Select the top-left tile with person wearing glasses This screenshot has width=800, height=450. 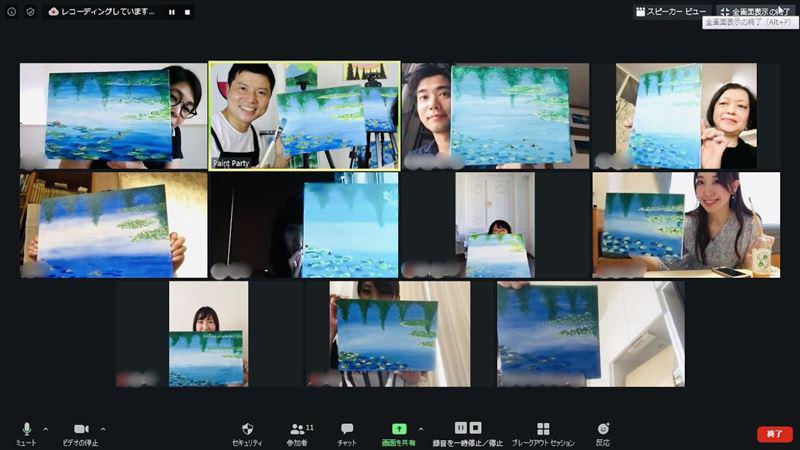[114, 116]
